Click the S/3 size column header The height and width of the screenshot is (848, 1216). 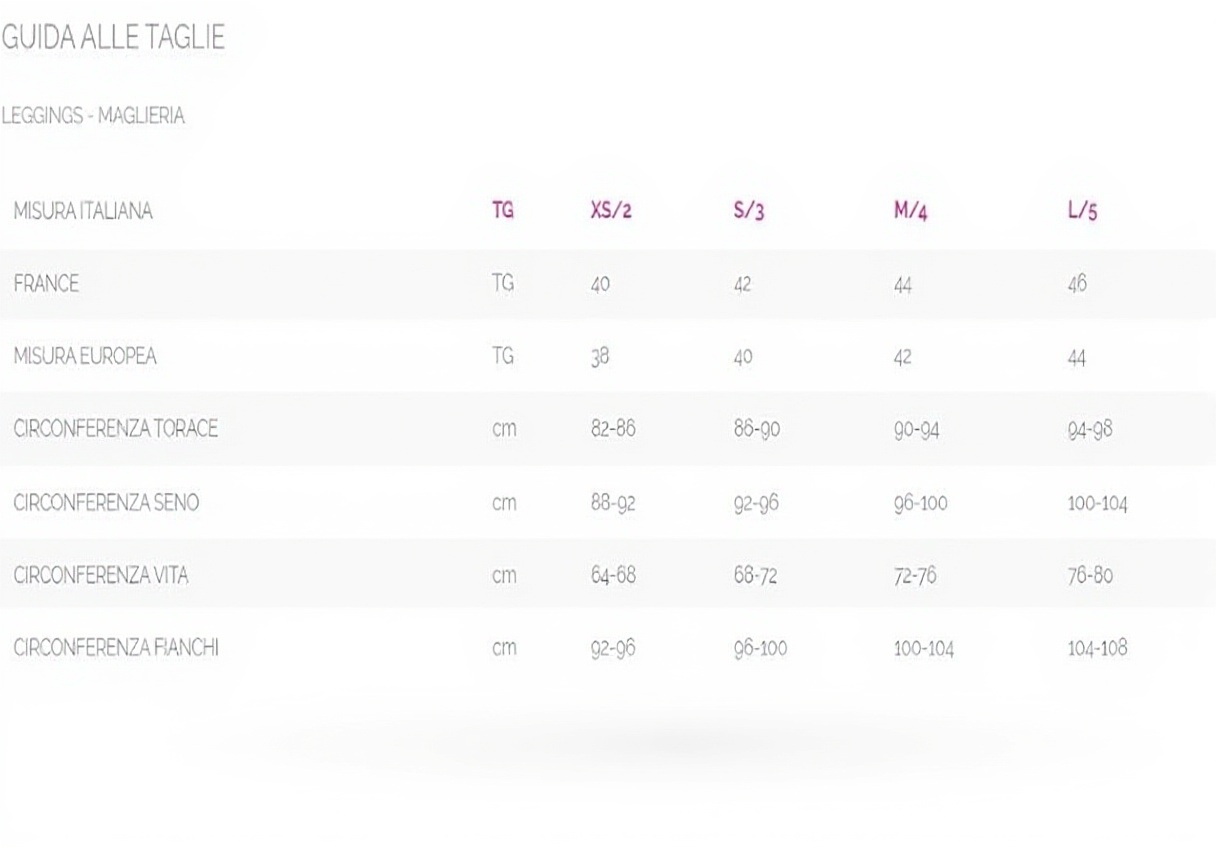point(749,212)
